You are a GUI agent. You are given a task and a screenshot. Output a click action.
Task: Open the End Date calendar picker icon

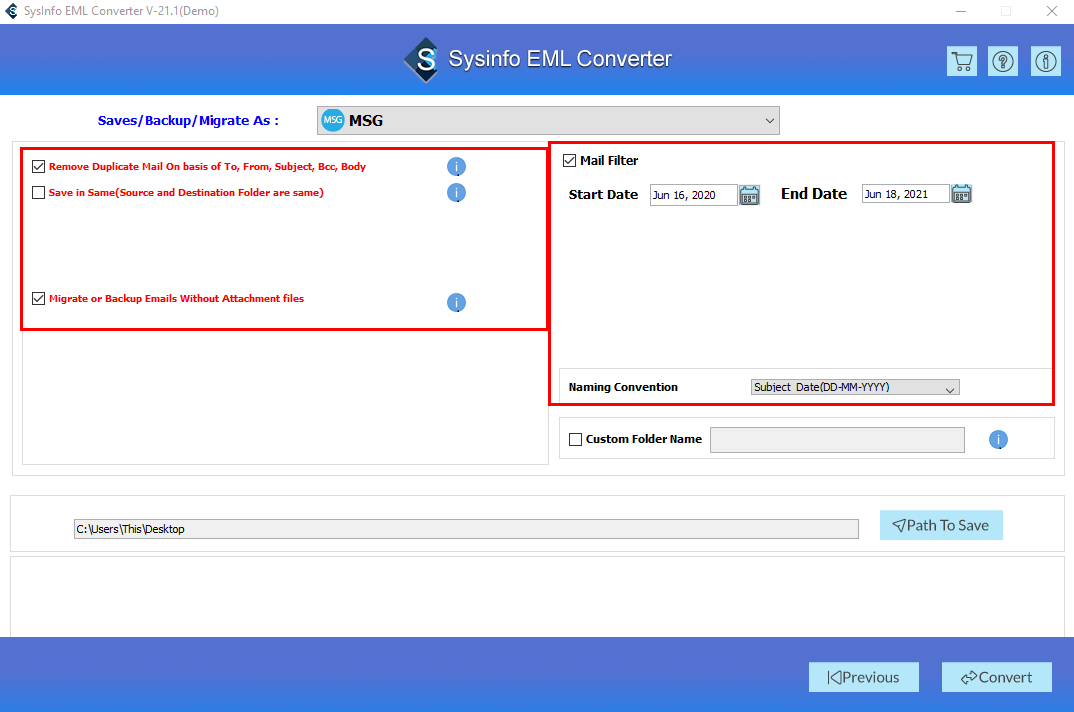[x=961, y=194]
